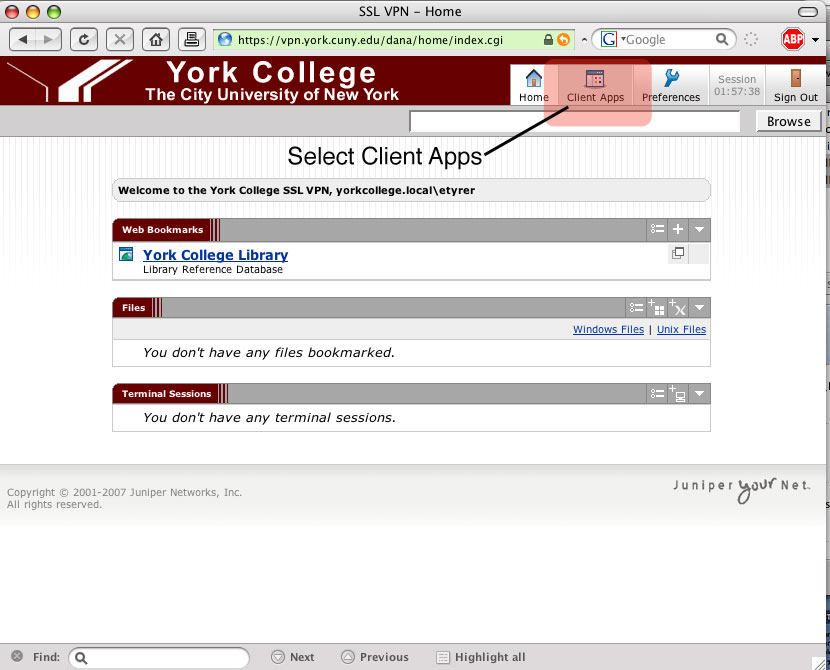Click 'You don't have any terminal sessions.' text
This screenshot has height=670, width=830.
click(x=269, y=418)
